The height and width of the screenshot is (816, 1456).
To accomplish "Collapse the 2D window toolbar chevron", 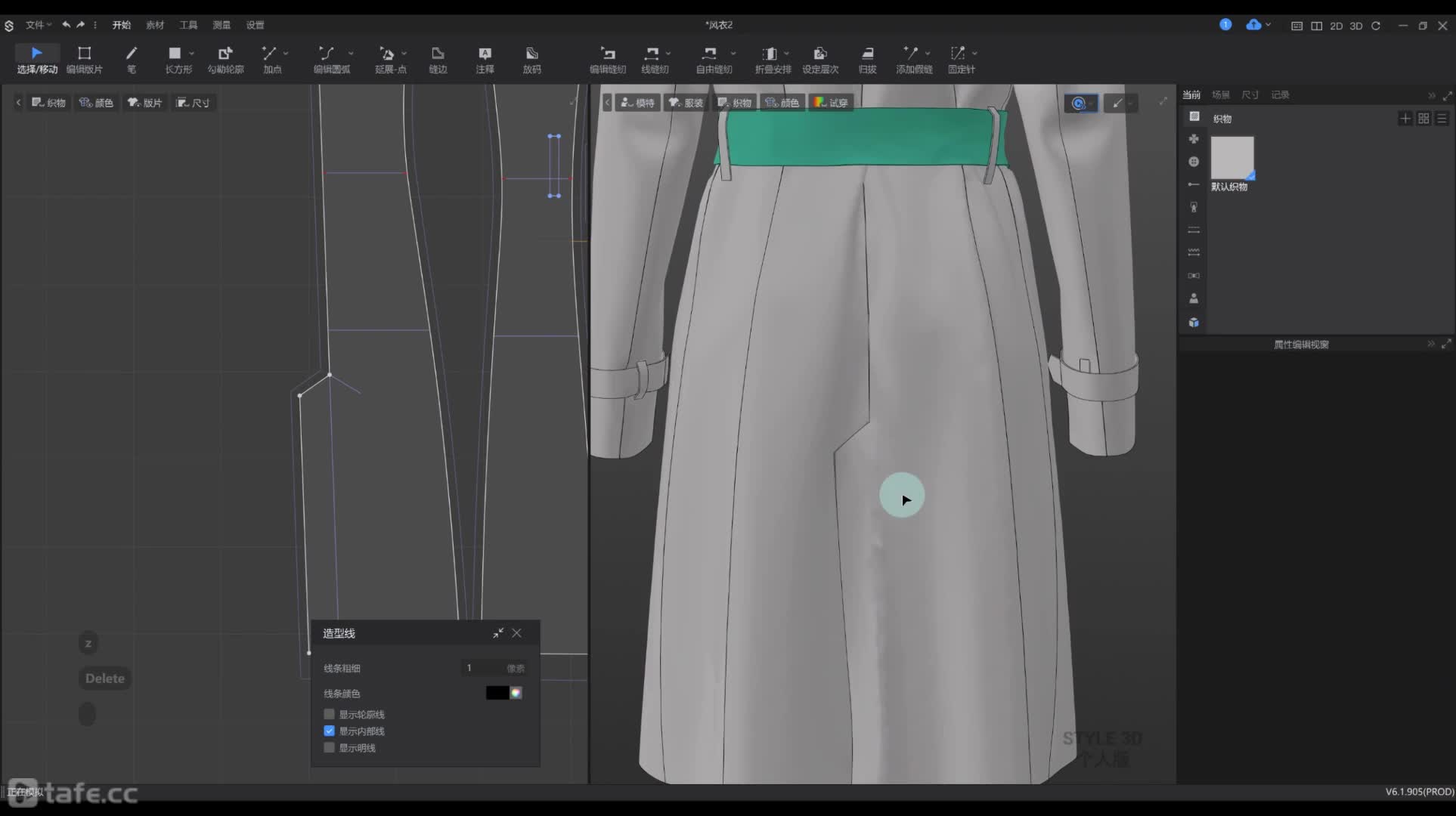I will tap(18, 103).
